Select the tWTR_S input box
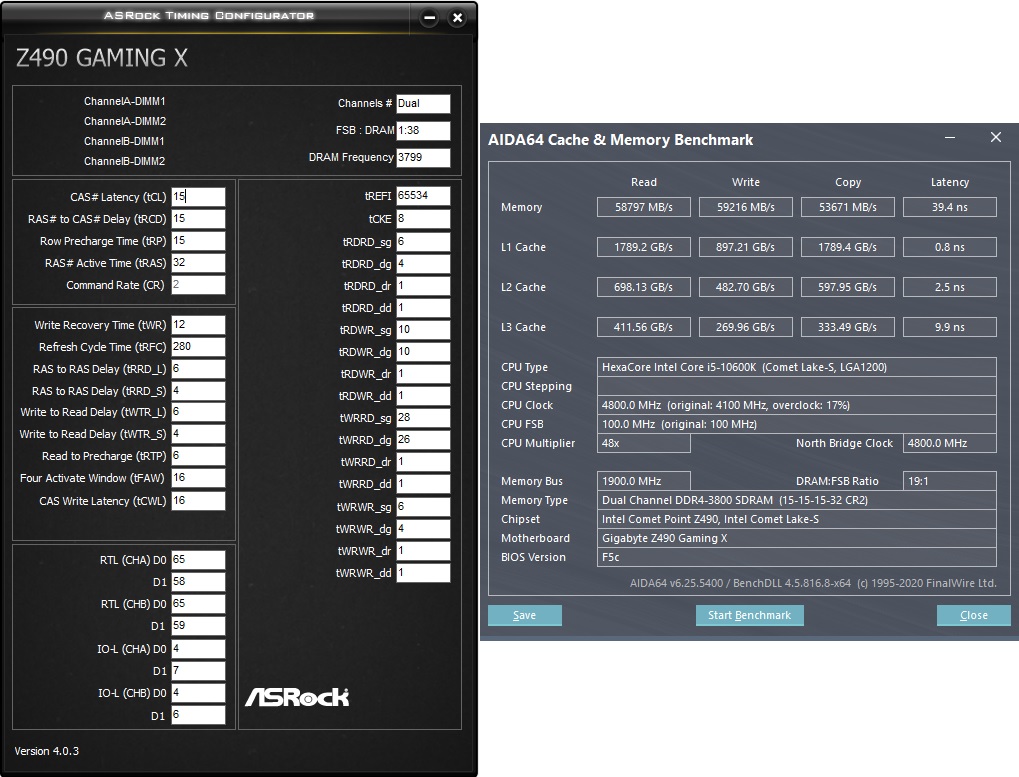 coord(198,434)
